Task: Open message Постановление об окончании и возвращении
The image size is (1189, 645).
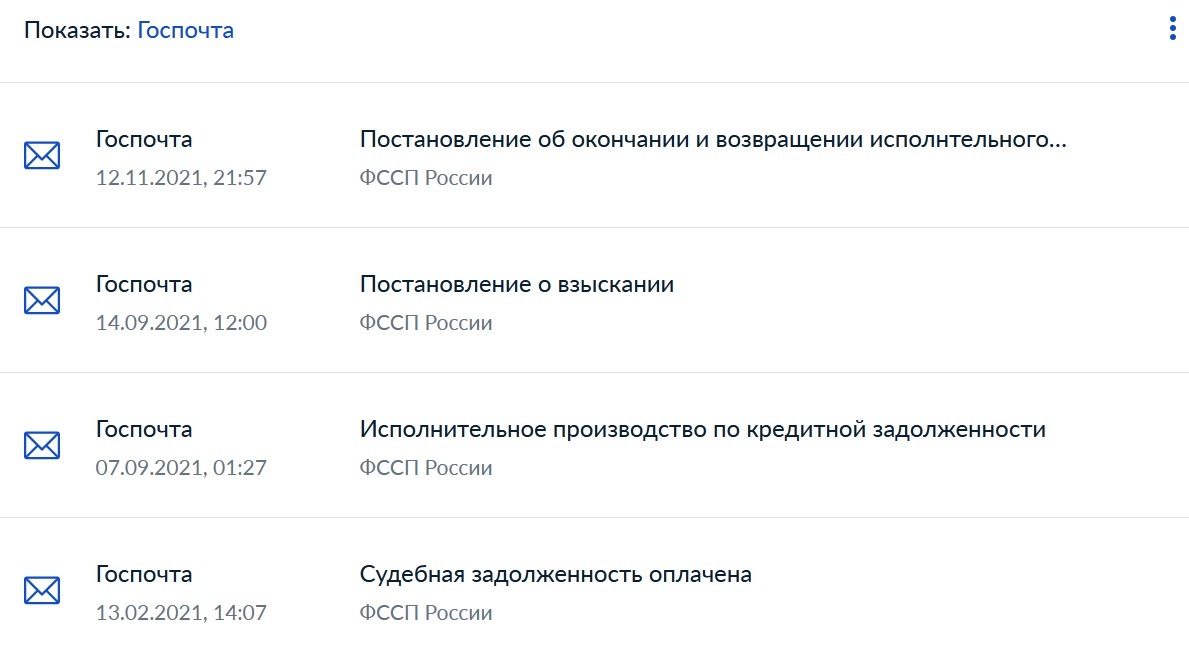Action: click(x=712, y=139)
